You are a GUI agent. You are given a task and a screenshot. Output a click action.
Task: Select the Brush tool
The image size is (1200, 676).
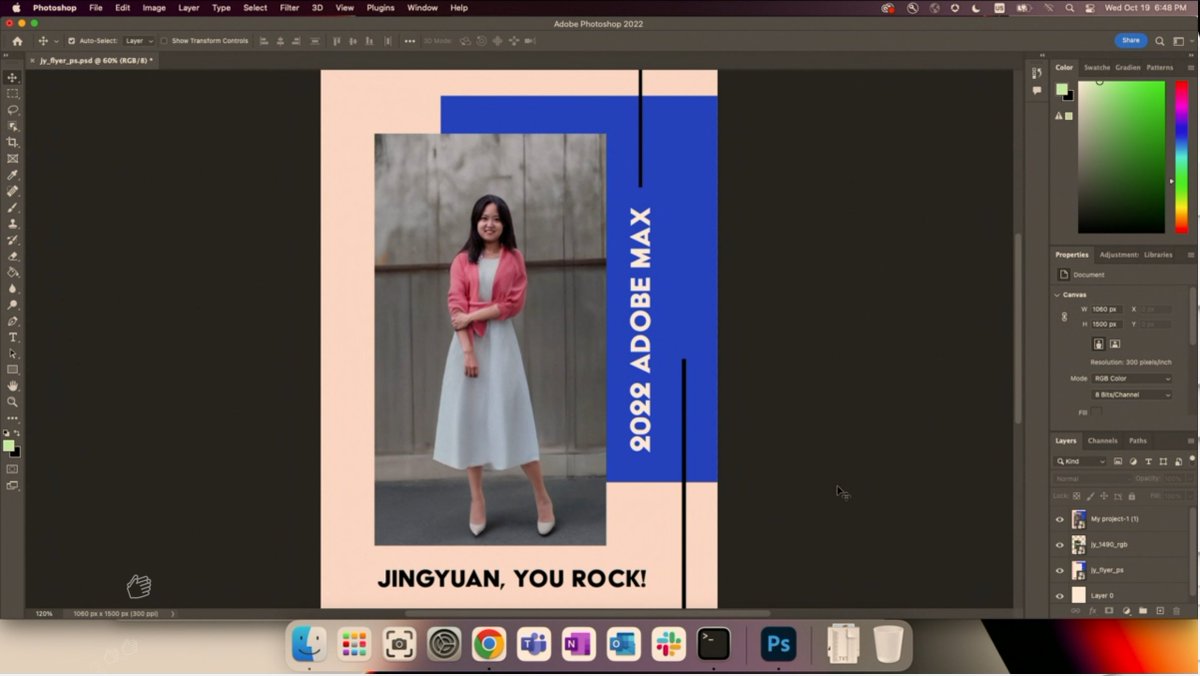click(13, 207)
